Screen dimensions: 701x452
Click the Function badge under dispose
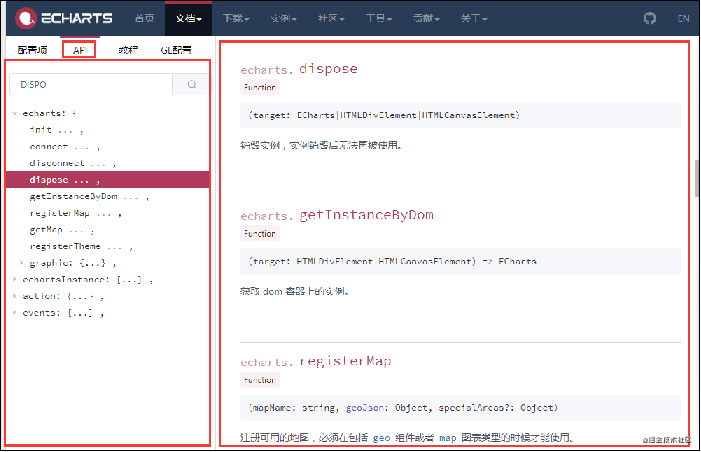260,87
